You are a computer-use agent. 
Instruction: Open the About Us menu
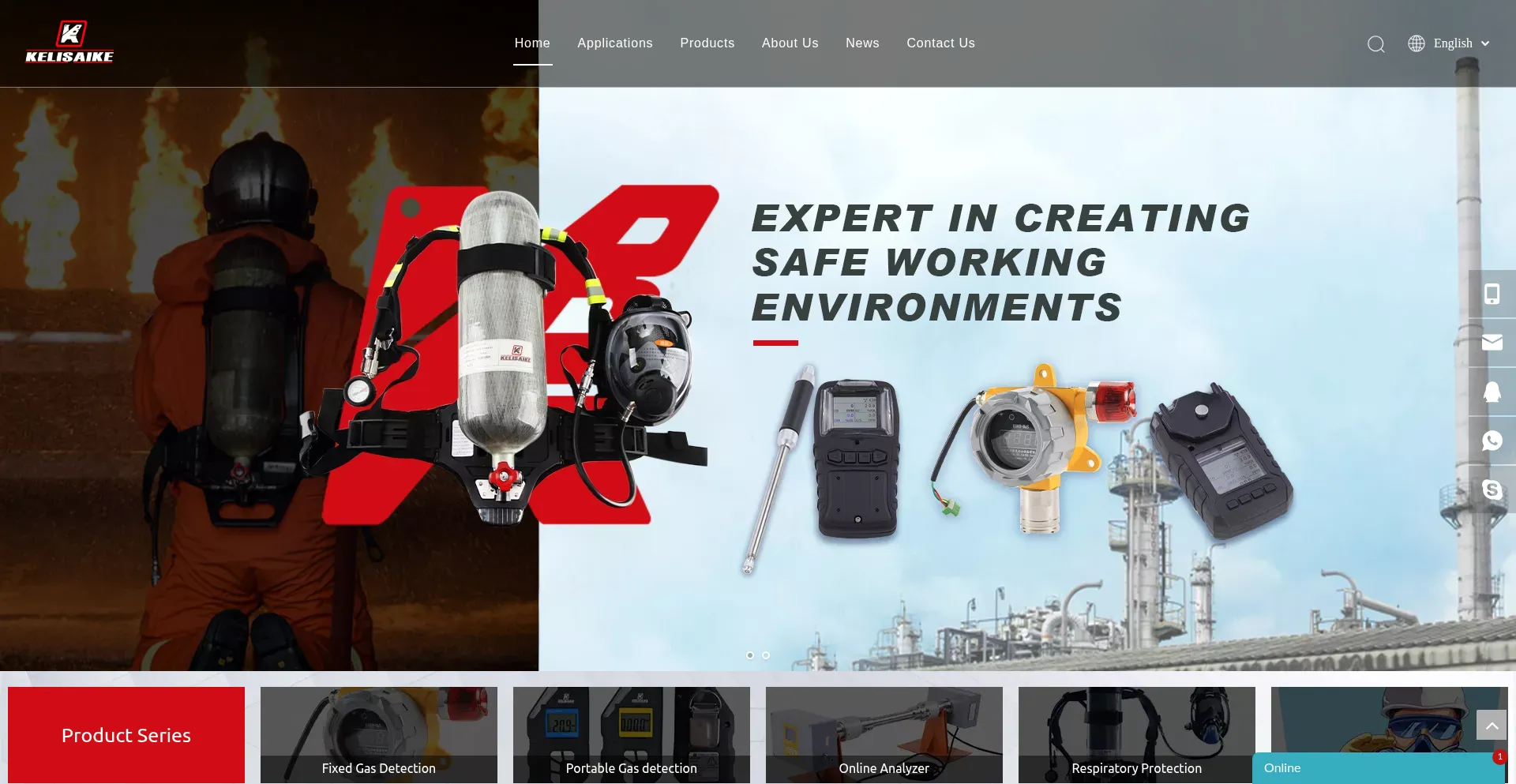tap(790, 43)
